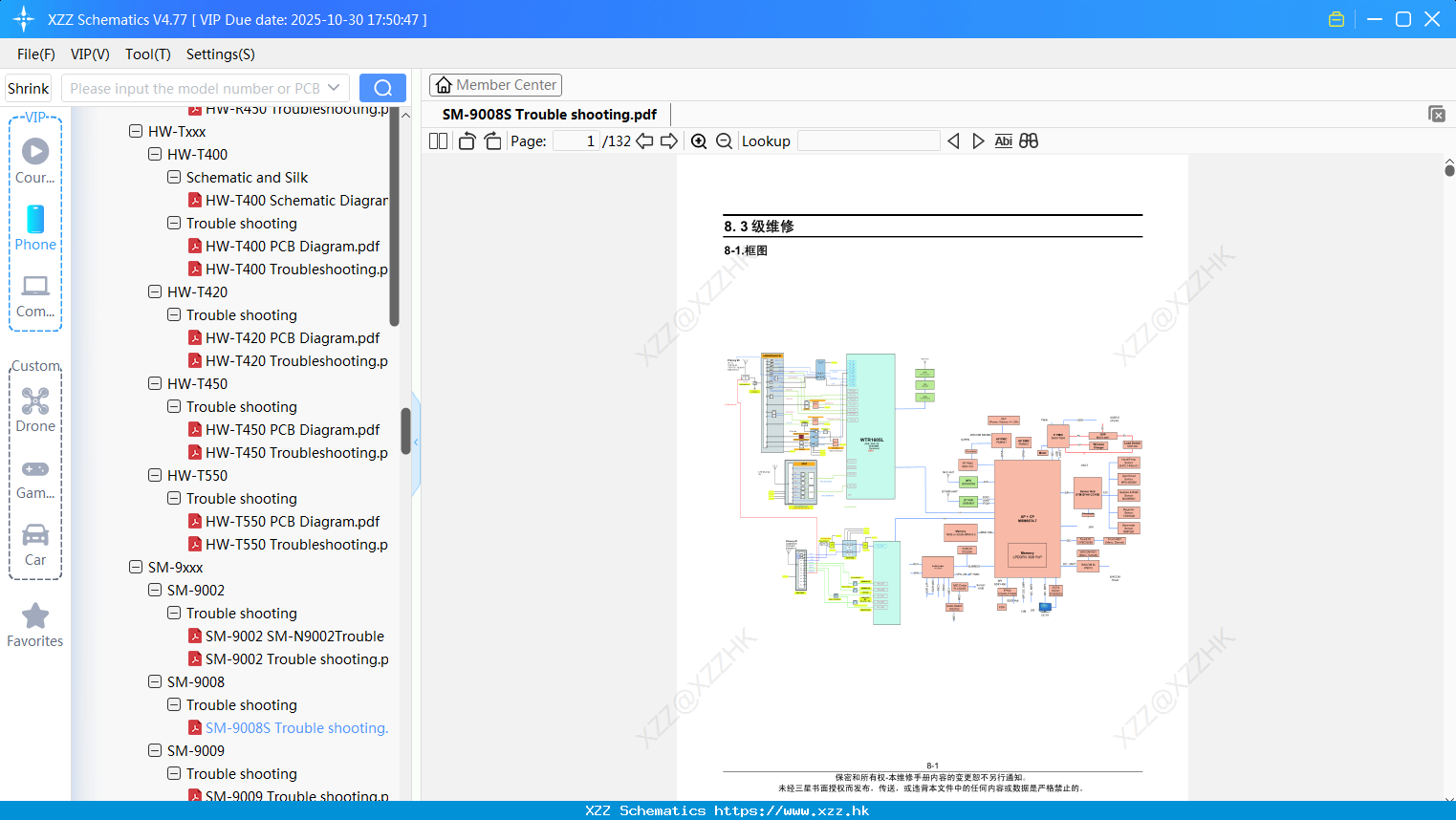Collapse the SM-9008 tree node
This screenshot has height=820, width=1456.
point(155,682)
